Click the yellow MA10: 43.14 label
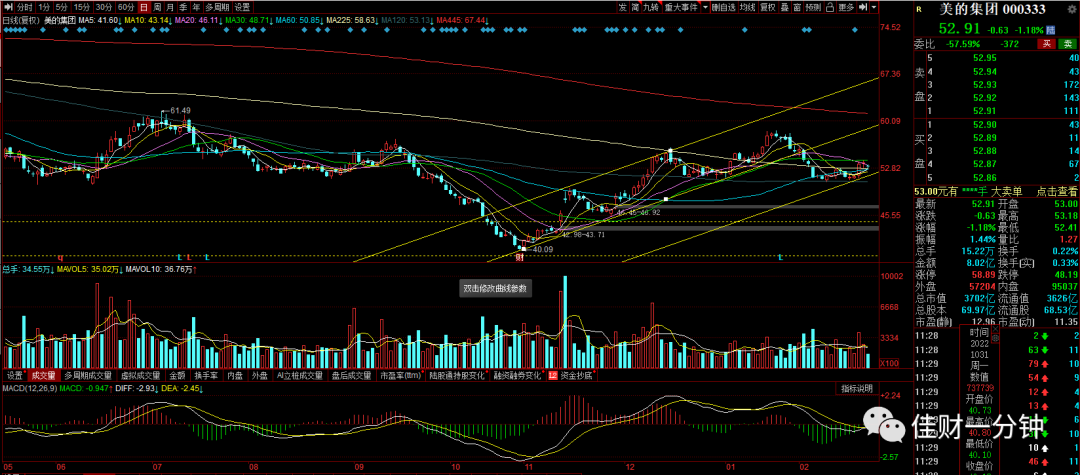Viewport: 1080px width, 475px height. click(148, 21)
